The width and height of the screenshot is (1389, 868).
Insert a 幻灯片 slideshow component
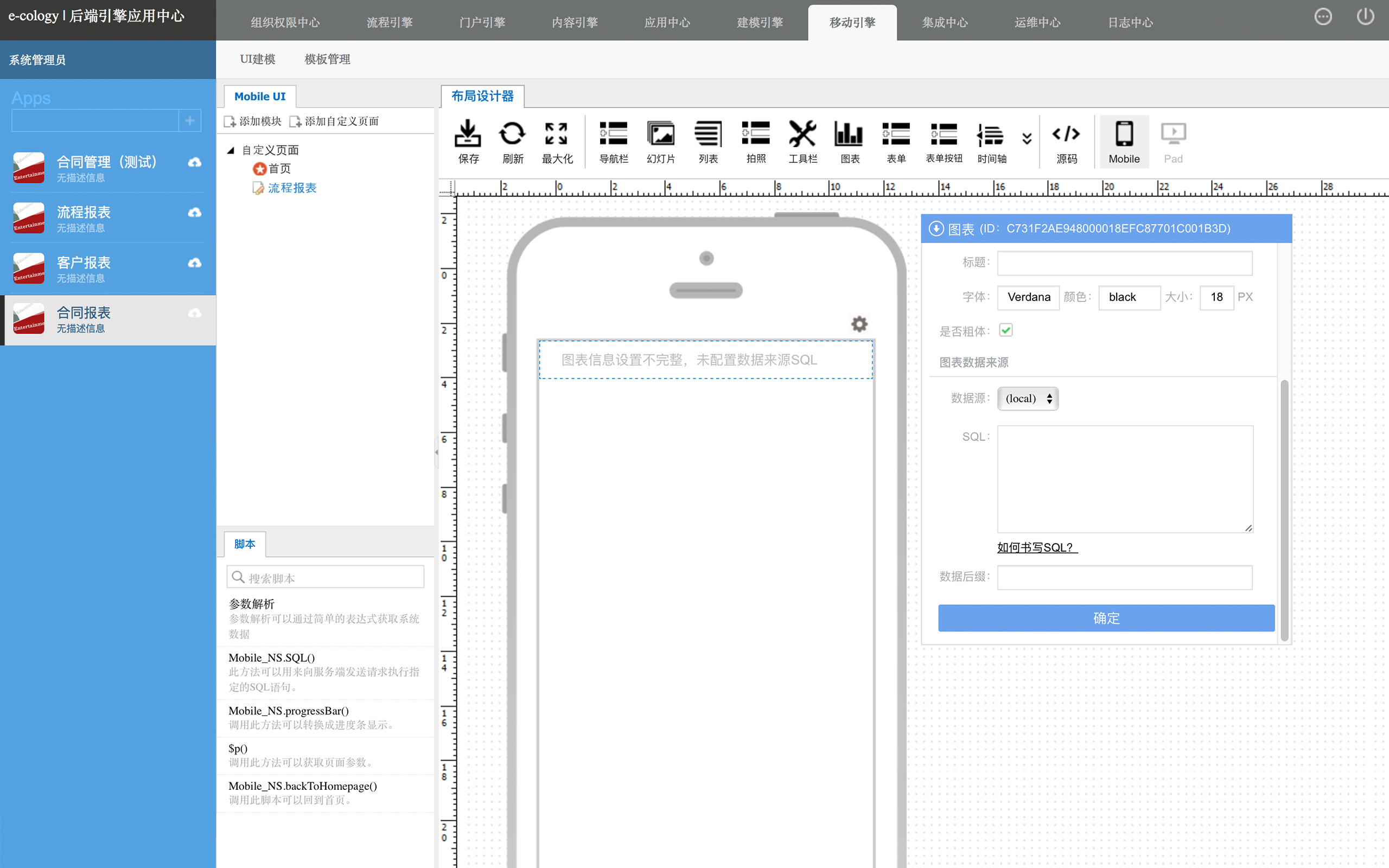(661, 141)
